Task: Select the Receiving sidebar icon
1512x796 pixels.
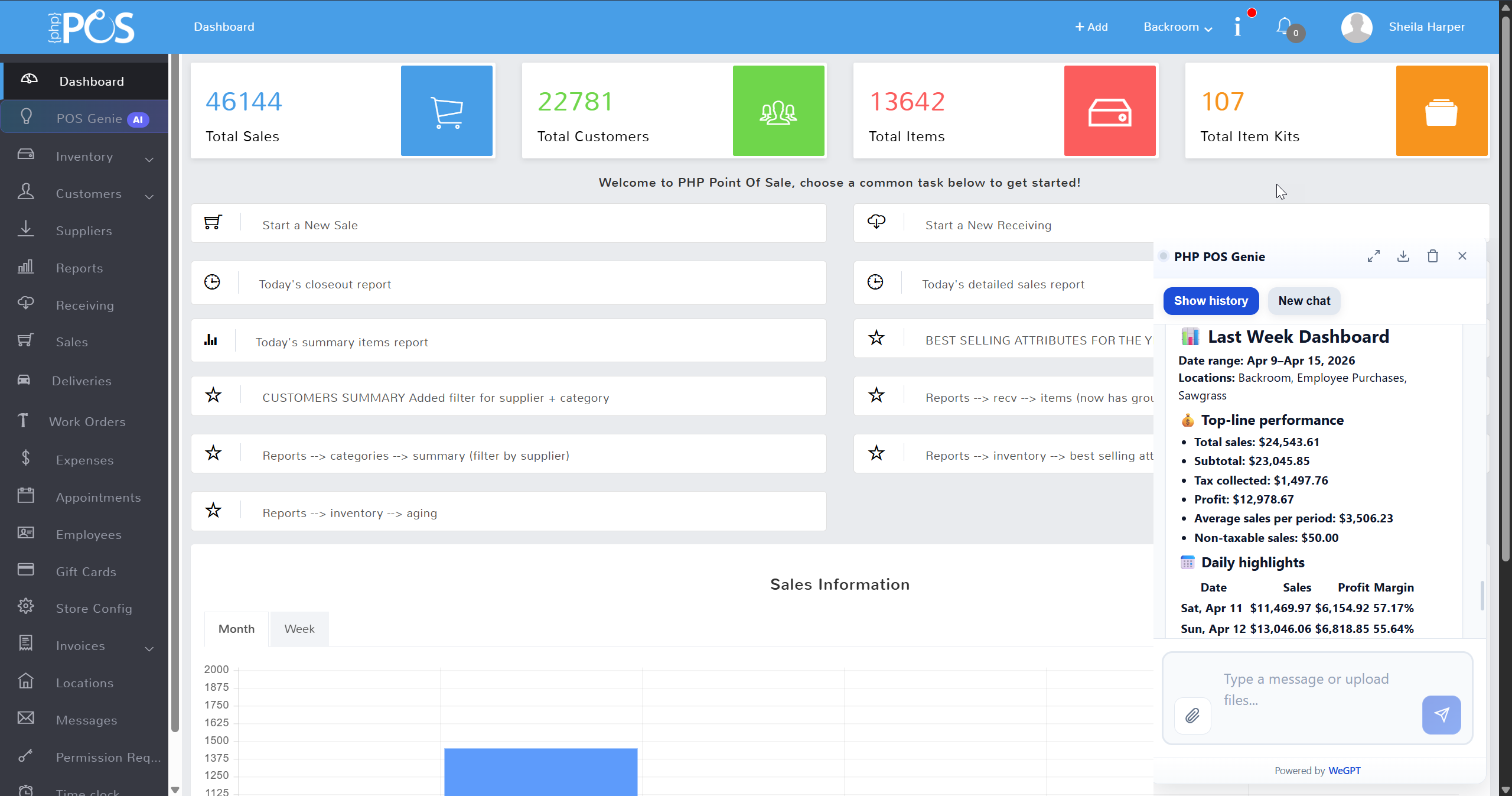Action: click(26, 304)
